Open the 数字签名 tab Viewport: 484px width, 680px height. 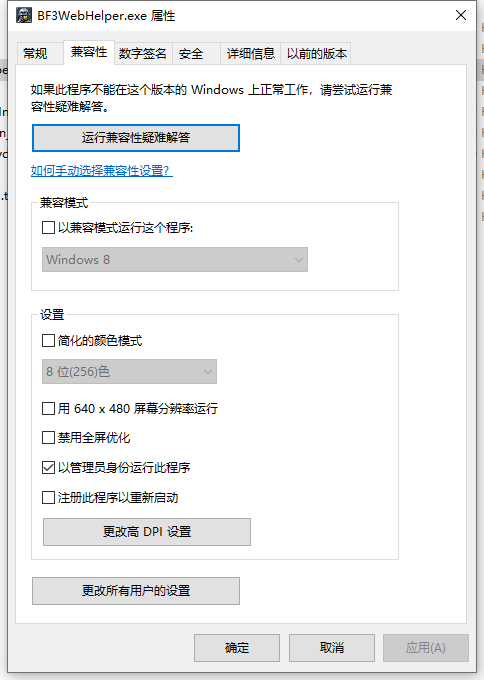click(x=143, y=53)
